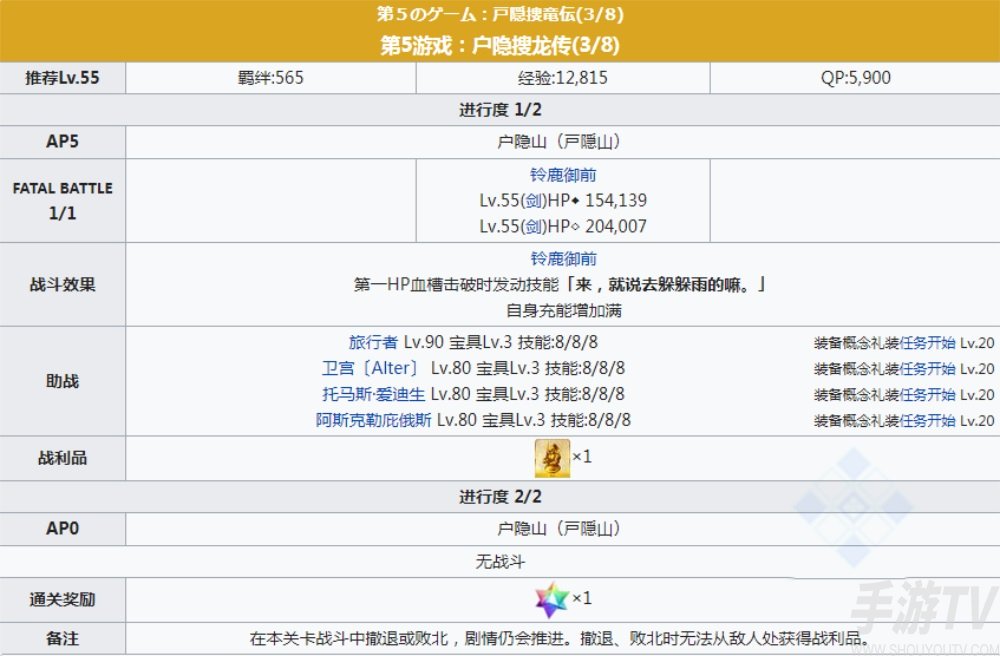
Task: Click the FATAL BATTLE 1/1 label
Action: (62, 200)
